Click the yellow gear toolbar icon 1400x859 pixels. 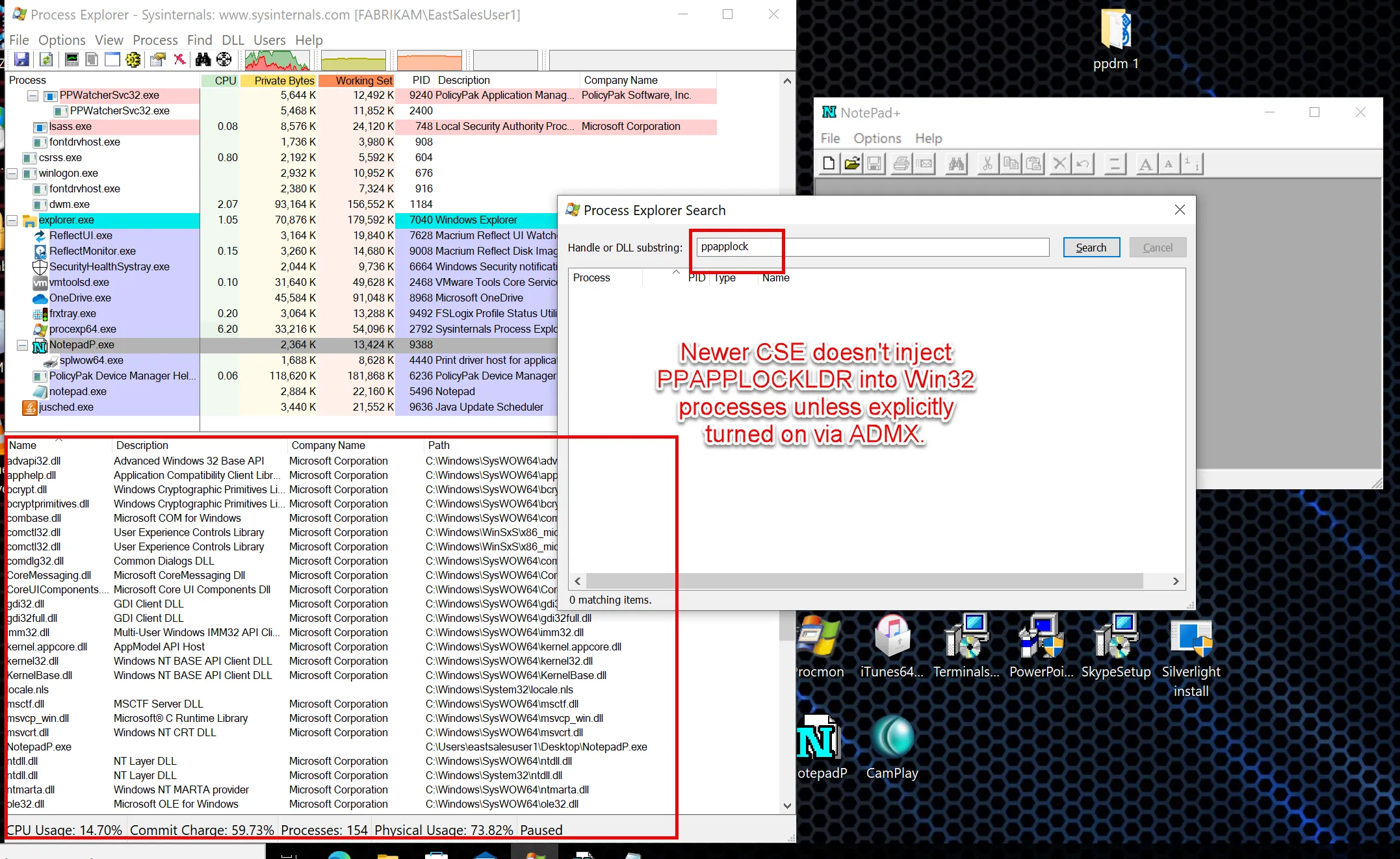[x=133, y=60]
